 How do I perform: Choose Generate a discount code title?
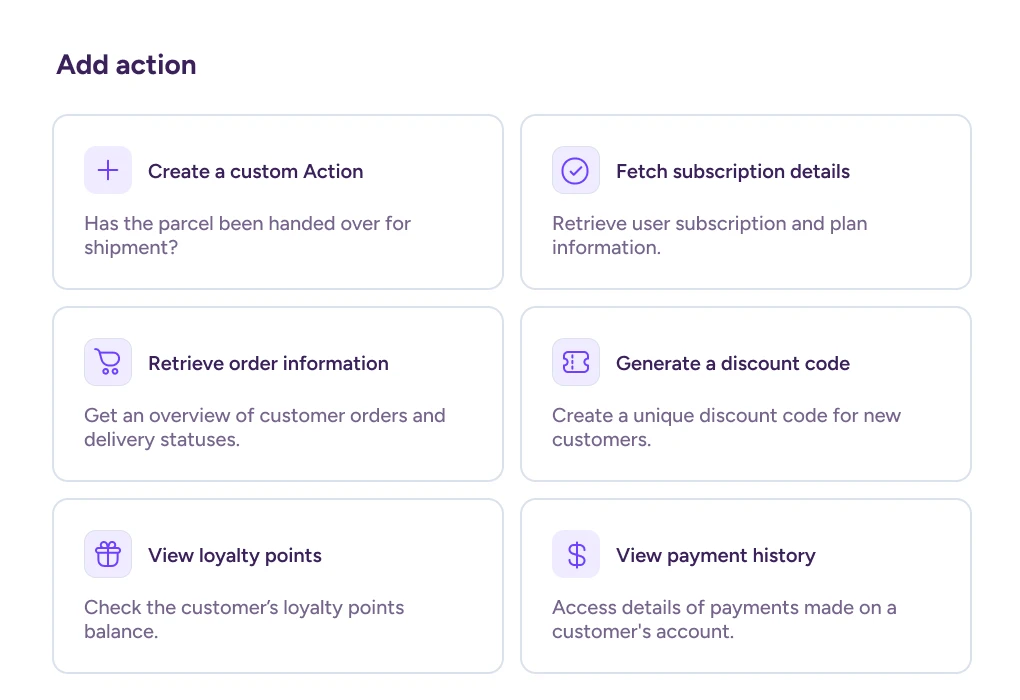733,363
